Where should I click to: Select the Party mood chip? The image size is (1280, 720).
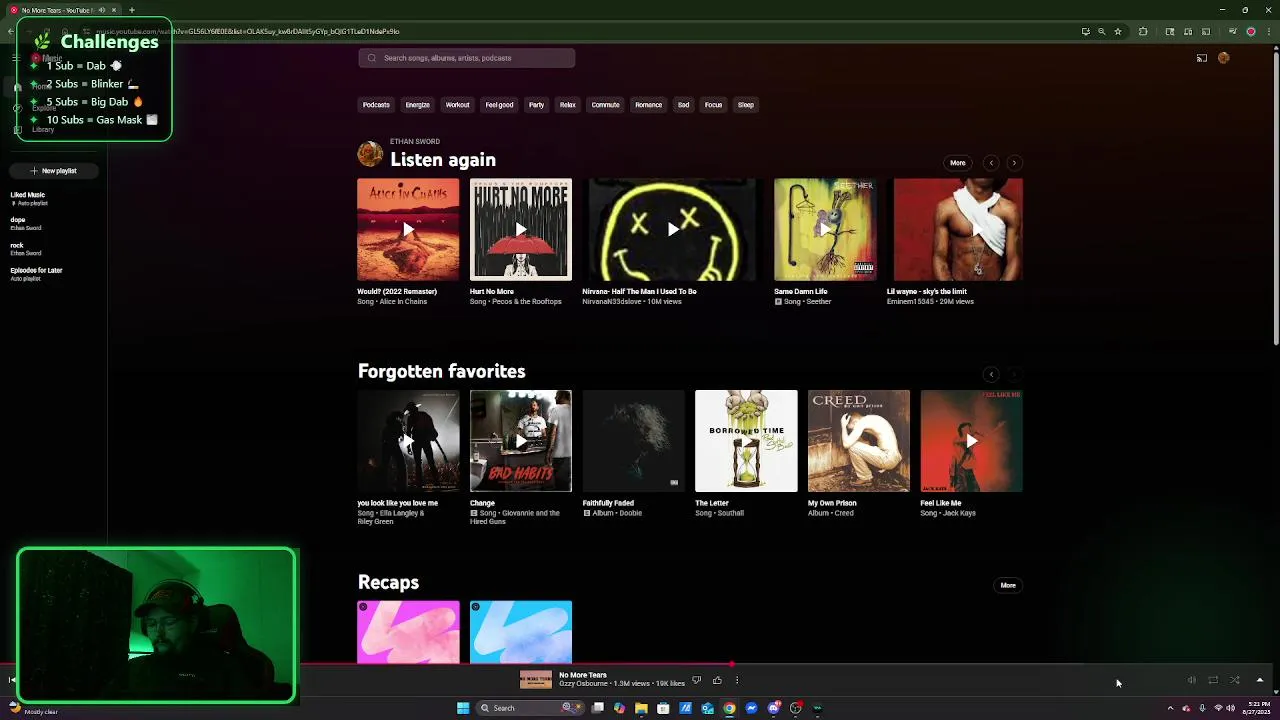tap(536, 105)
